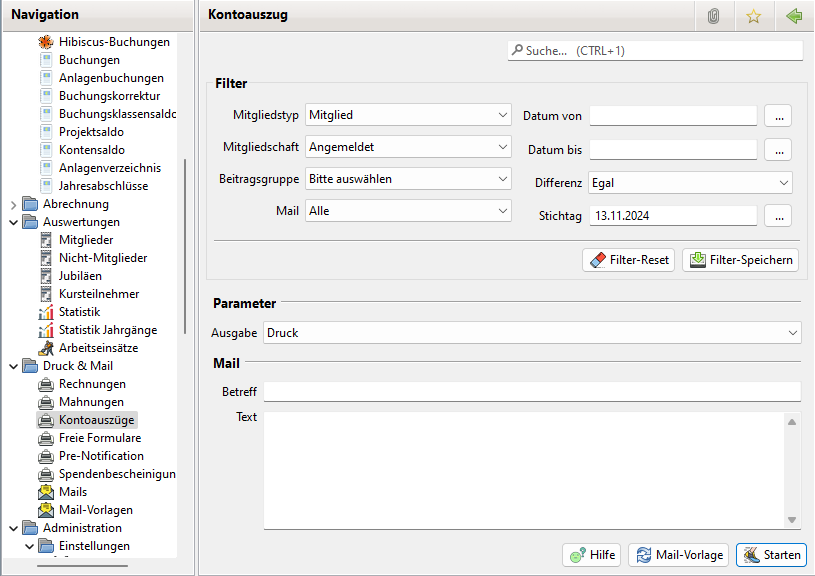The width and height of the screenshot is (815, 576).
Task: Click the Starten button
Action: (x=771, y=555)
